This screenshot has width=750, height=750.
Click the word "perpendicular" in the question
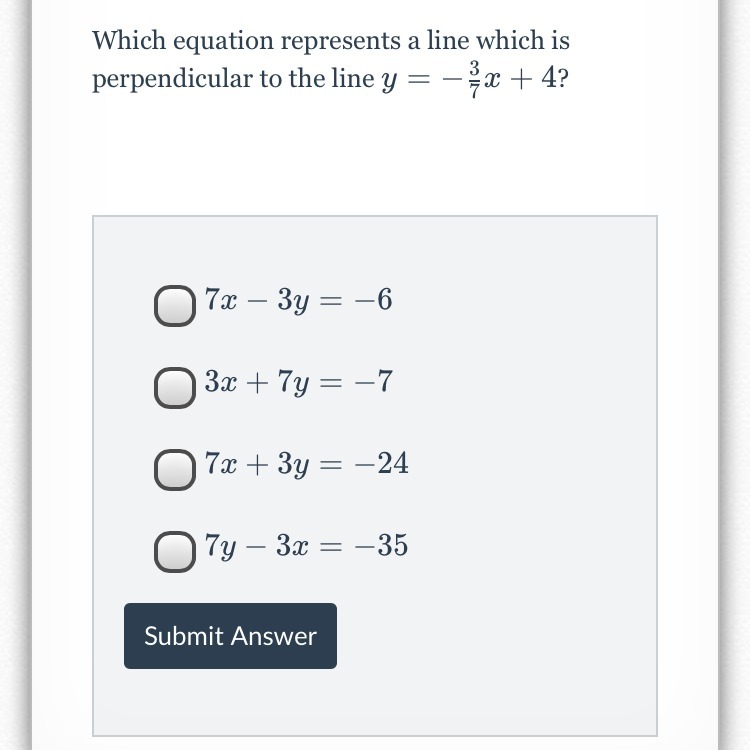point(172,80)
